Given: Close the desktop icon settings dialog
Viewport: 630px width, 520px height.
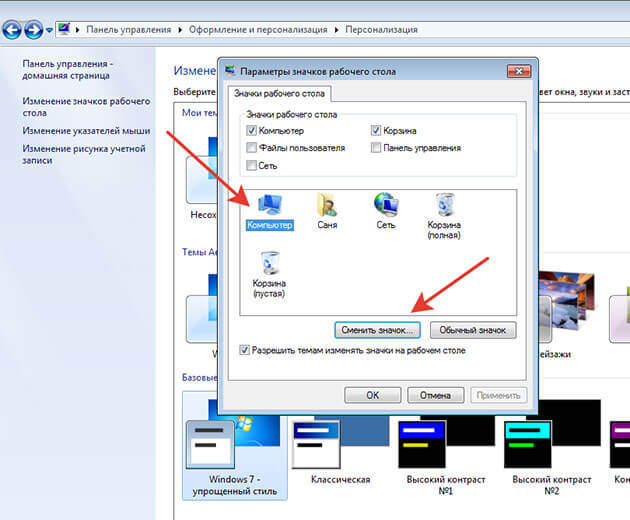Looking at the screenshot, I should [519, 71].
